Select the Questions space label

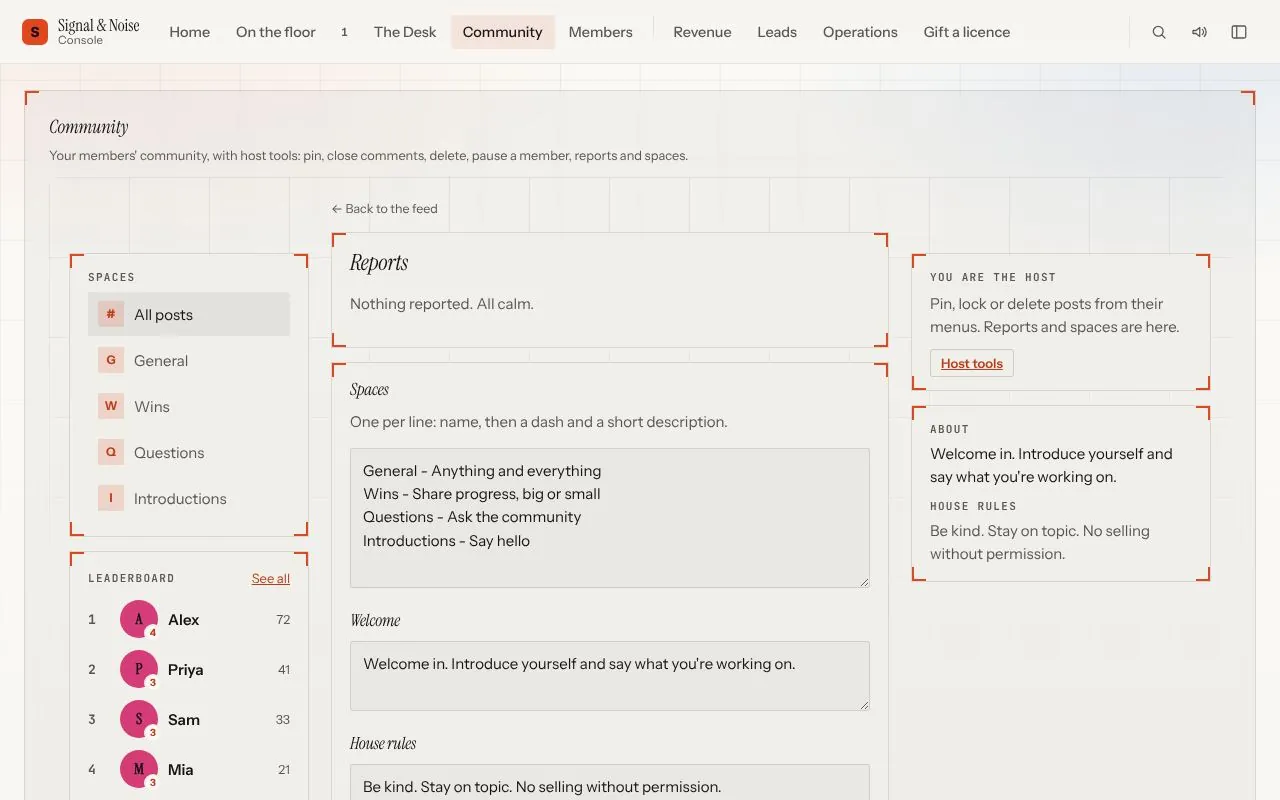[169, 452]
